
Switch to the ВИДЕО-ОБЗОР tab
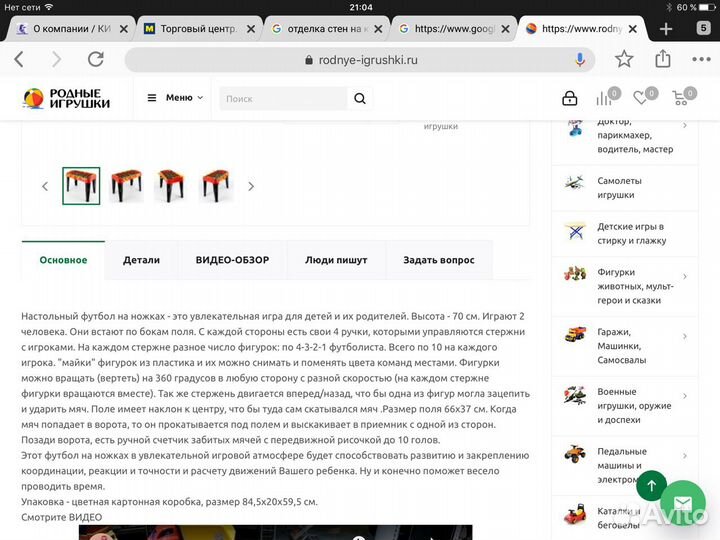(x=225, y=260)
